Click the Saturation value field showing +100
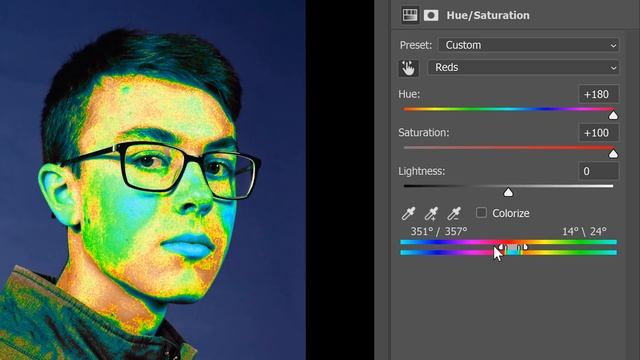 [598, 133]
